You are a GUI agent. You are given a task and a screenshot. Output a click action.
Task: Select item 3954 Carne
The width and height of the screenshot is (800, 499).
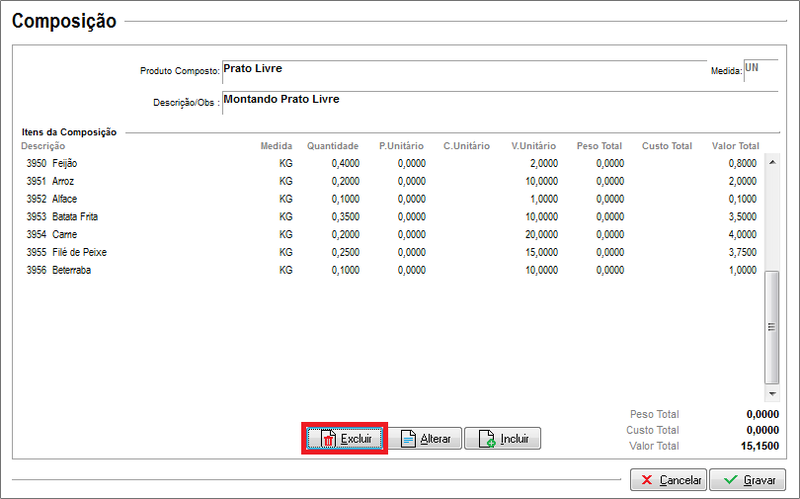(63, 234)
